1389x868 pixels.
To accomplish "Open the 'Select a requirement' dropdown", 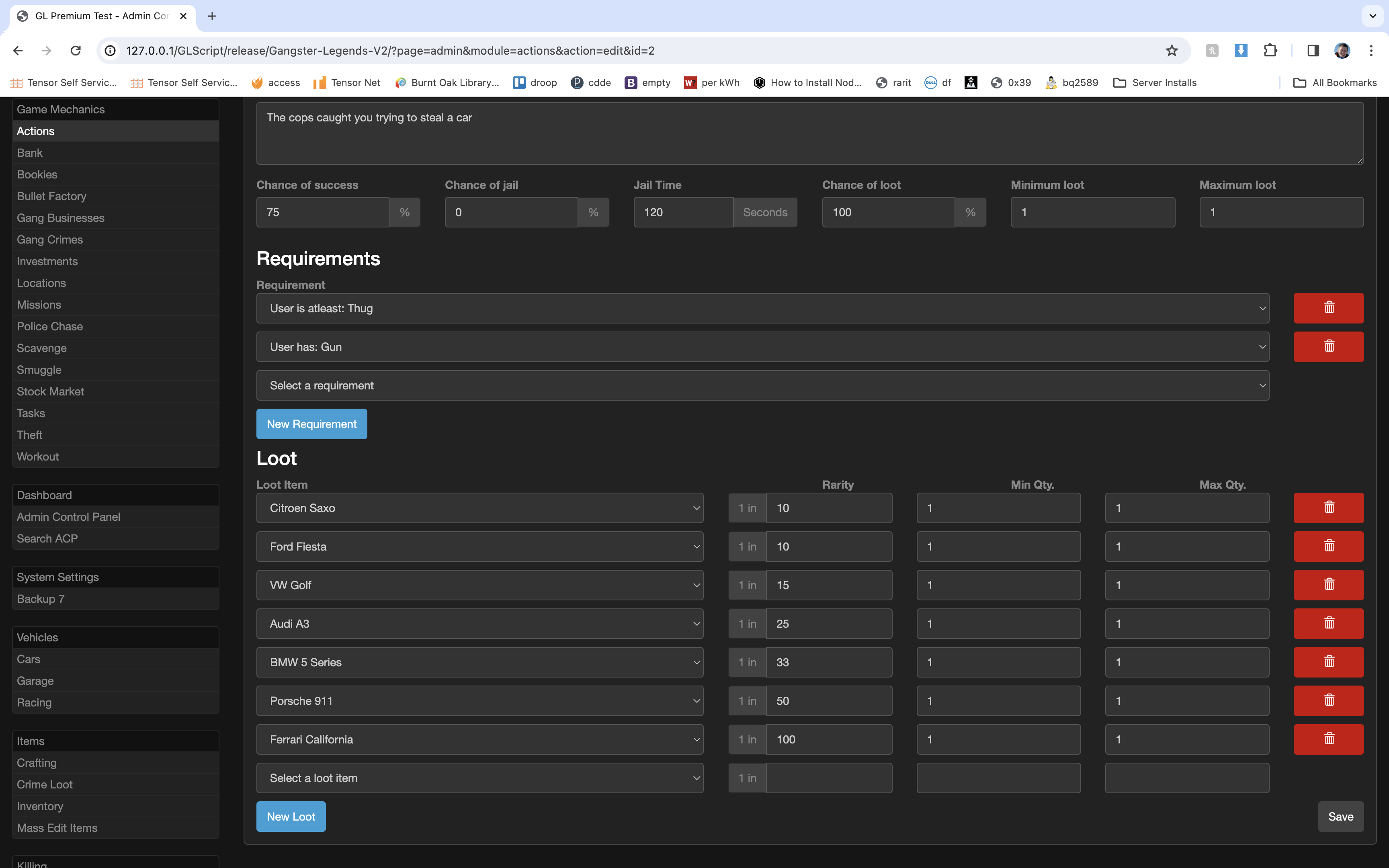I will pyautogui.click(x=762, y=386).
